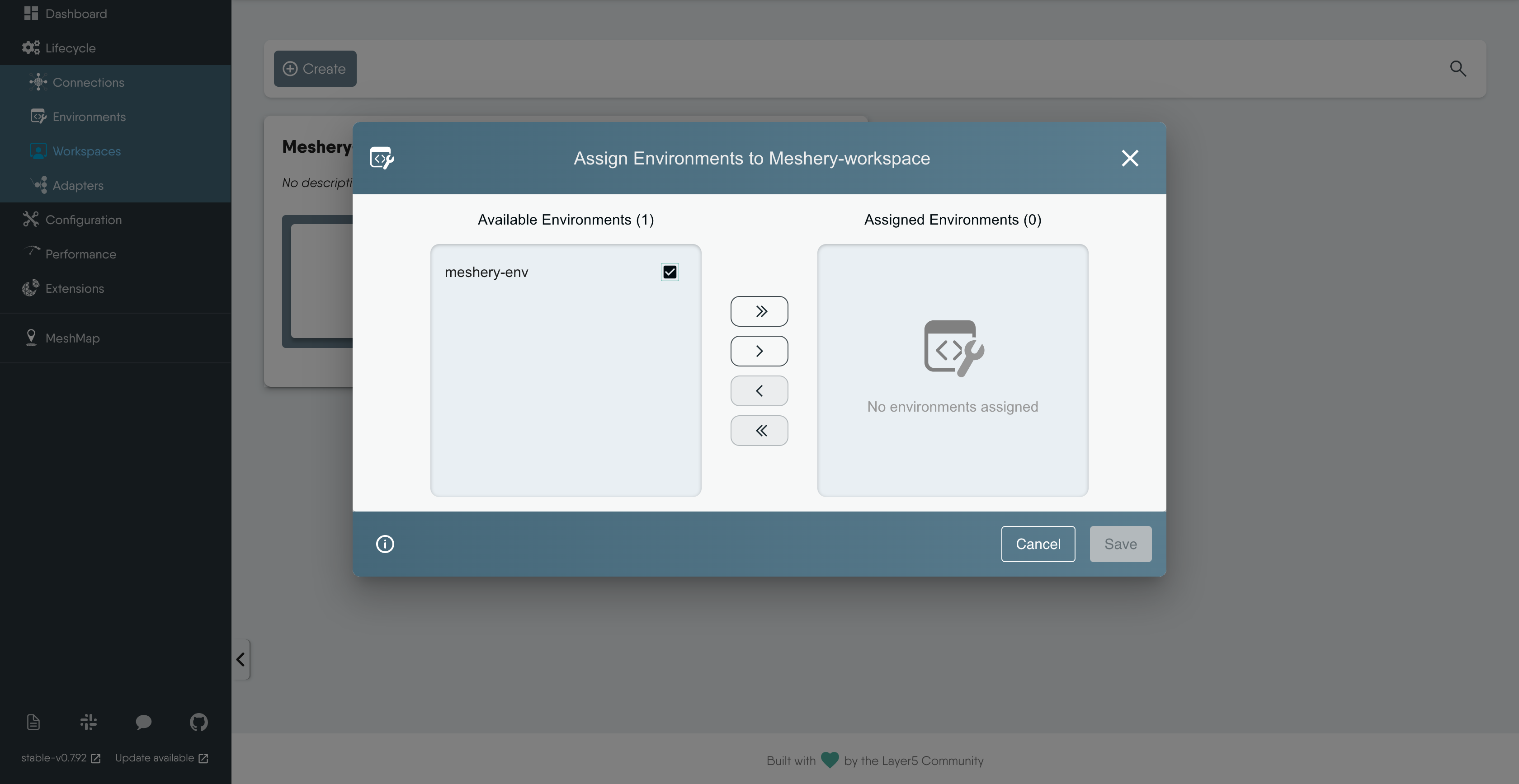Open the GitHub icon link
Screen dimensions: 1519x784
point(199,722)
